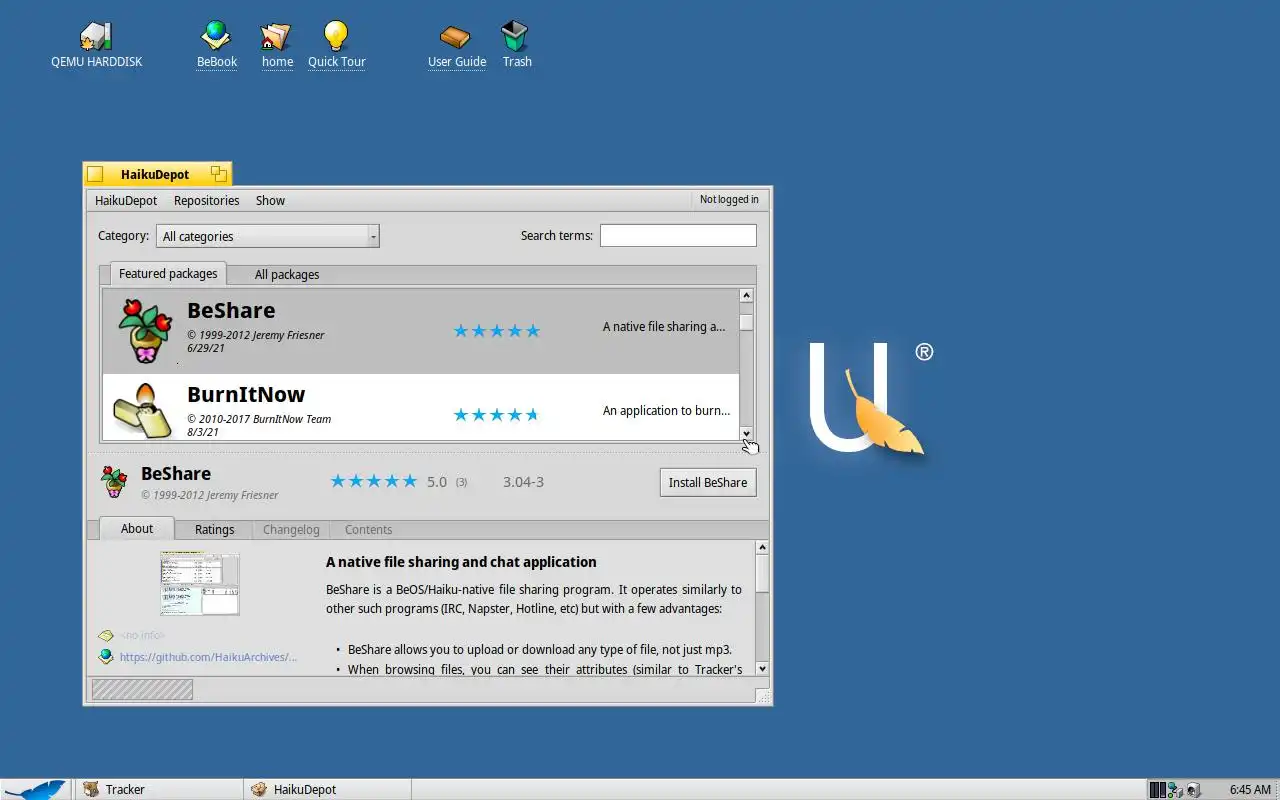Click the 5.0 star rating in details header
Screen dimensions: 1280x800
coord(374,481)
